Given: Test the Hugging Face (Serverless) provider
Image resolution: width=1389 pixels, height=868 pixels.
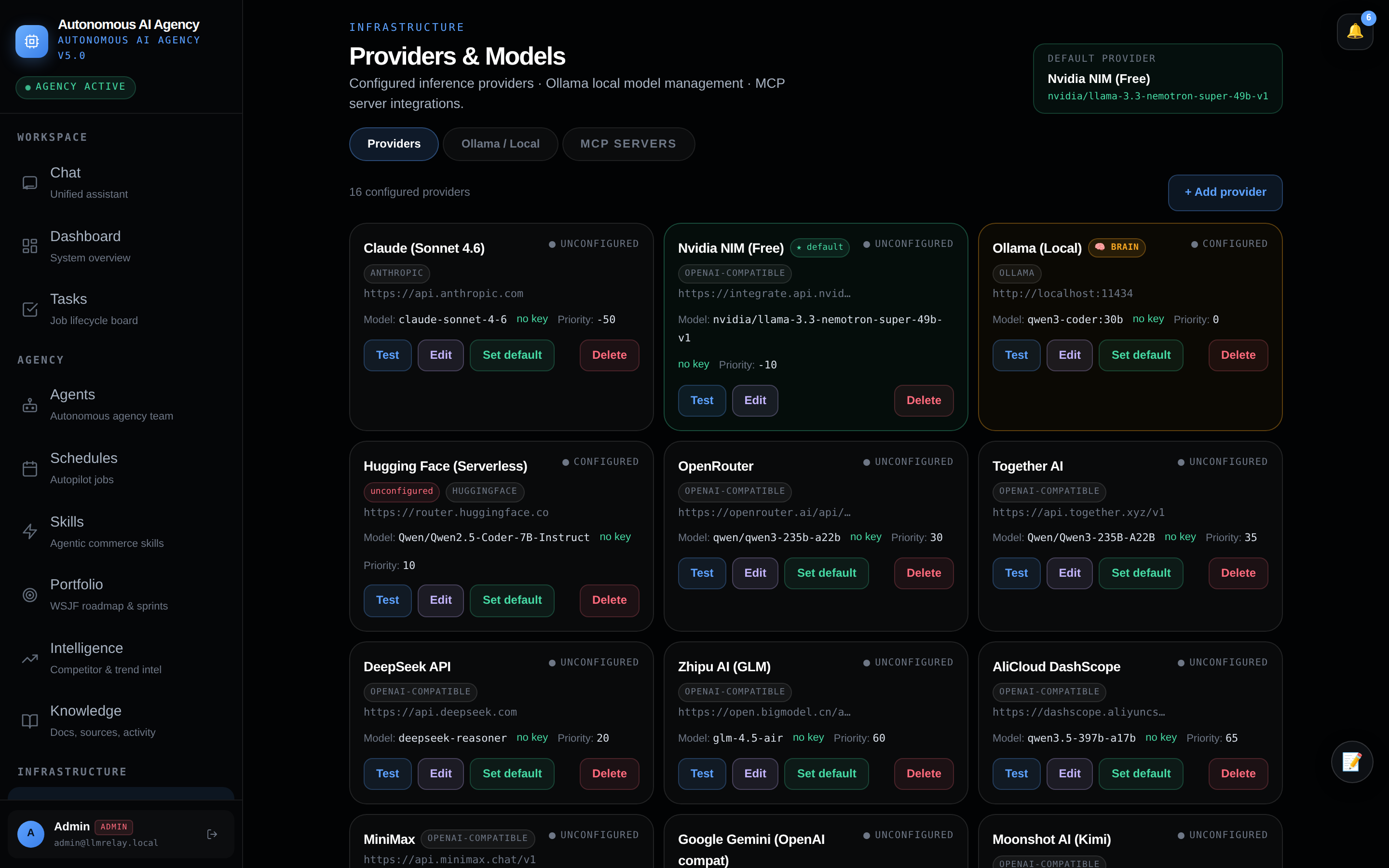Looking at the screenshot, I should coord(387,600).
